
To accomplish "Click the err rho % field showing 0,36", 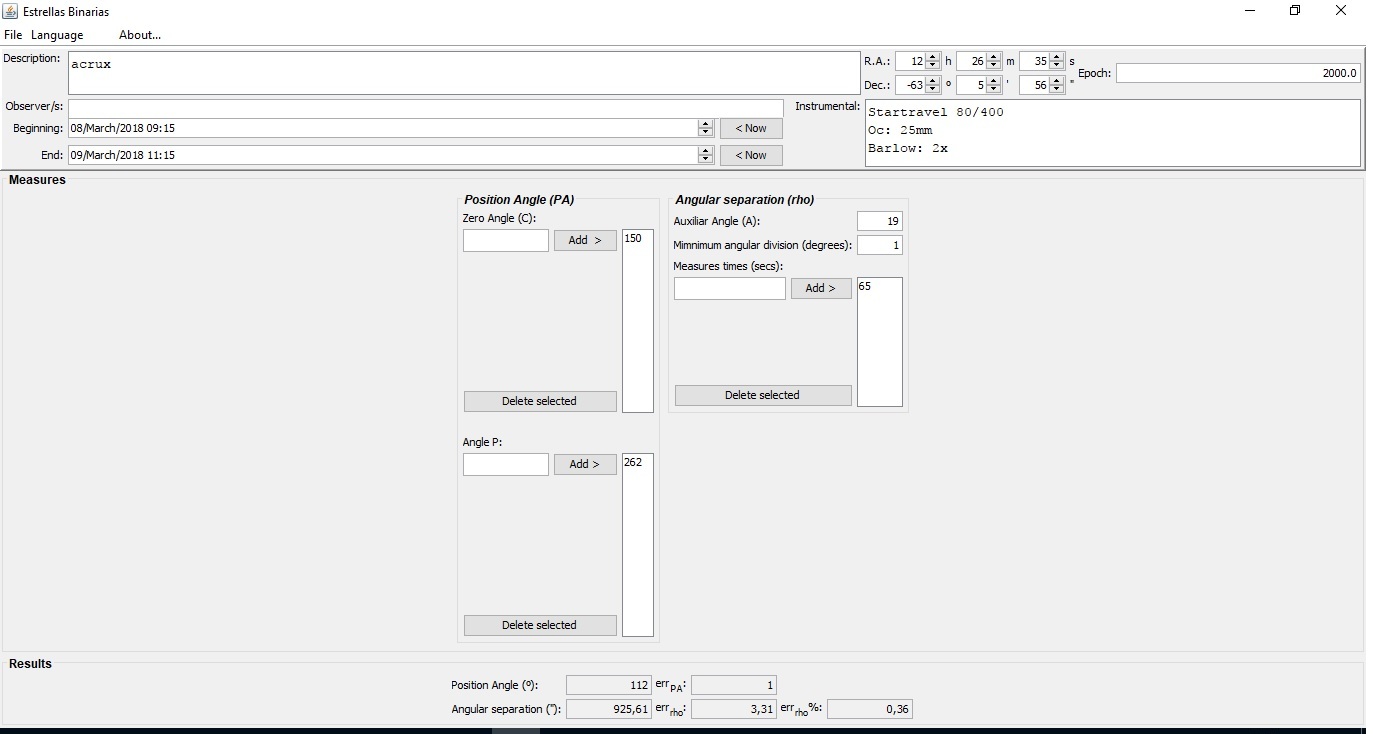I will coord(870,709).
